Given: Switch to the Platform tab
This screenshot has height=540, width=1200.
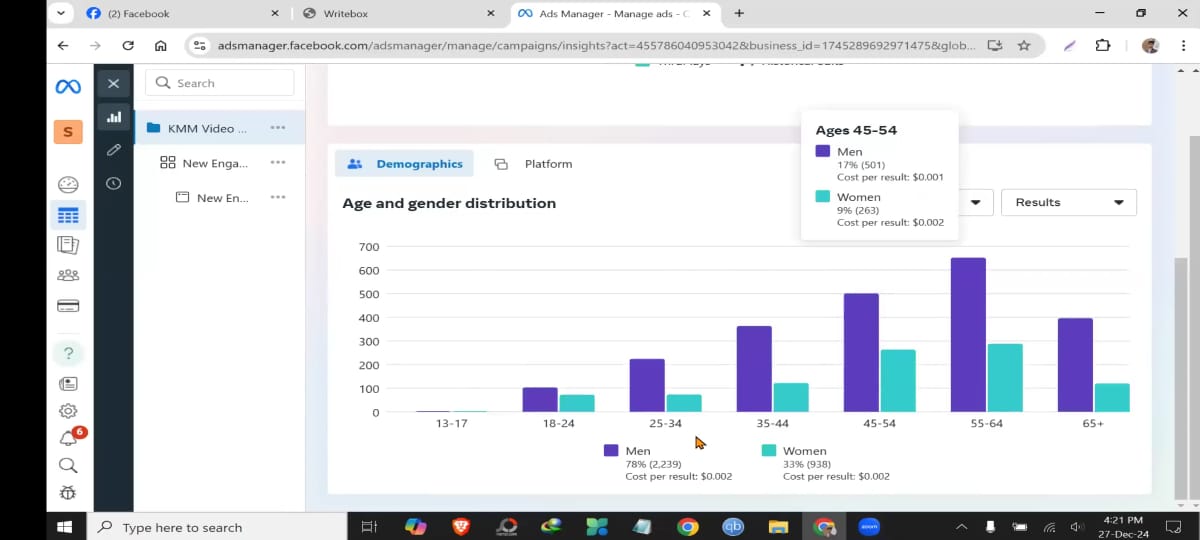Looking at the screenshot, I should (x=536, y=164).
